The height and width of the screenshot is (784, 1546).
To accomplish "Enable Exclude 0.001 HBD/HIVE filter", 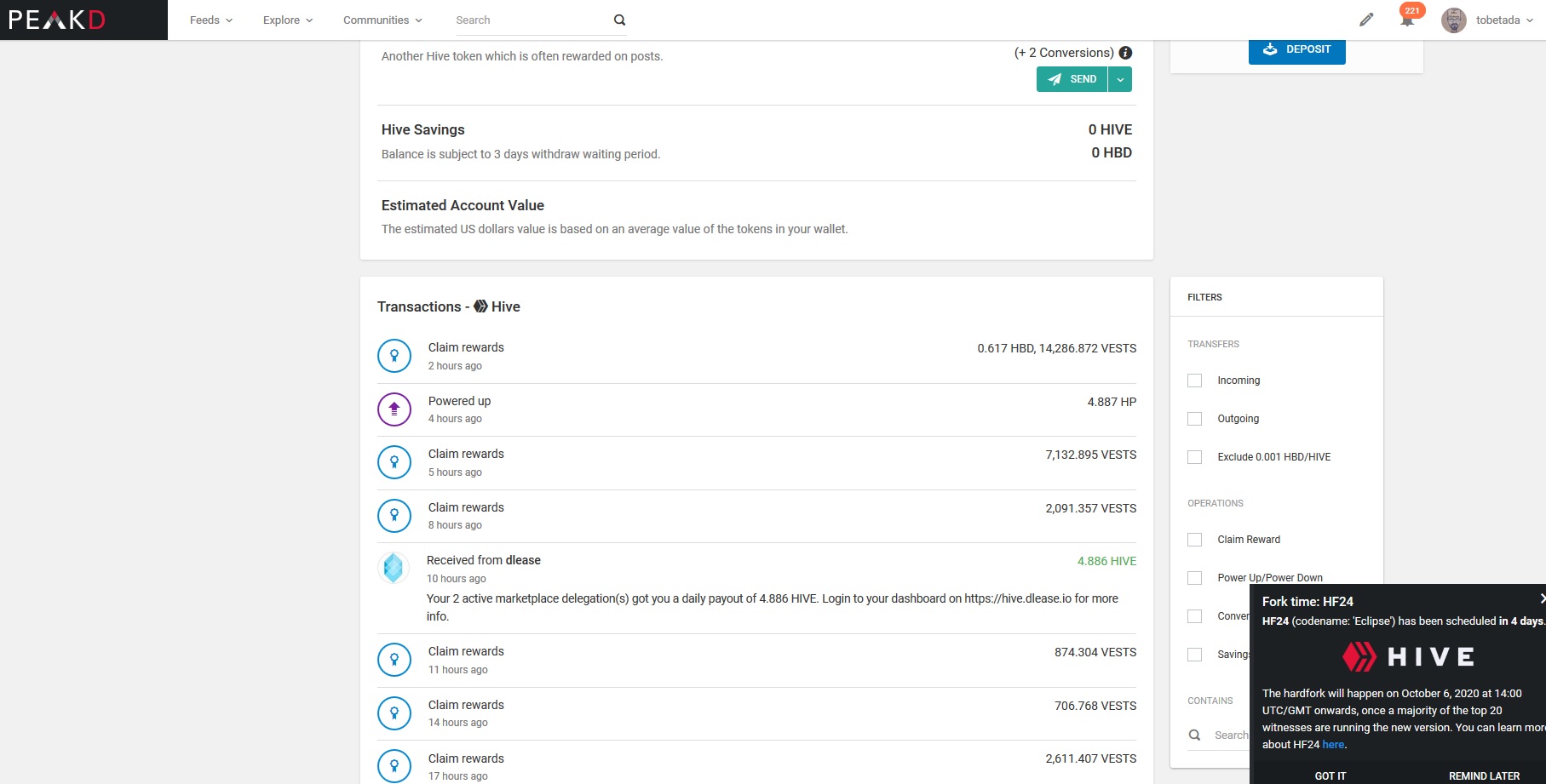I will tap(1195, 457).
